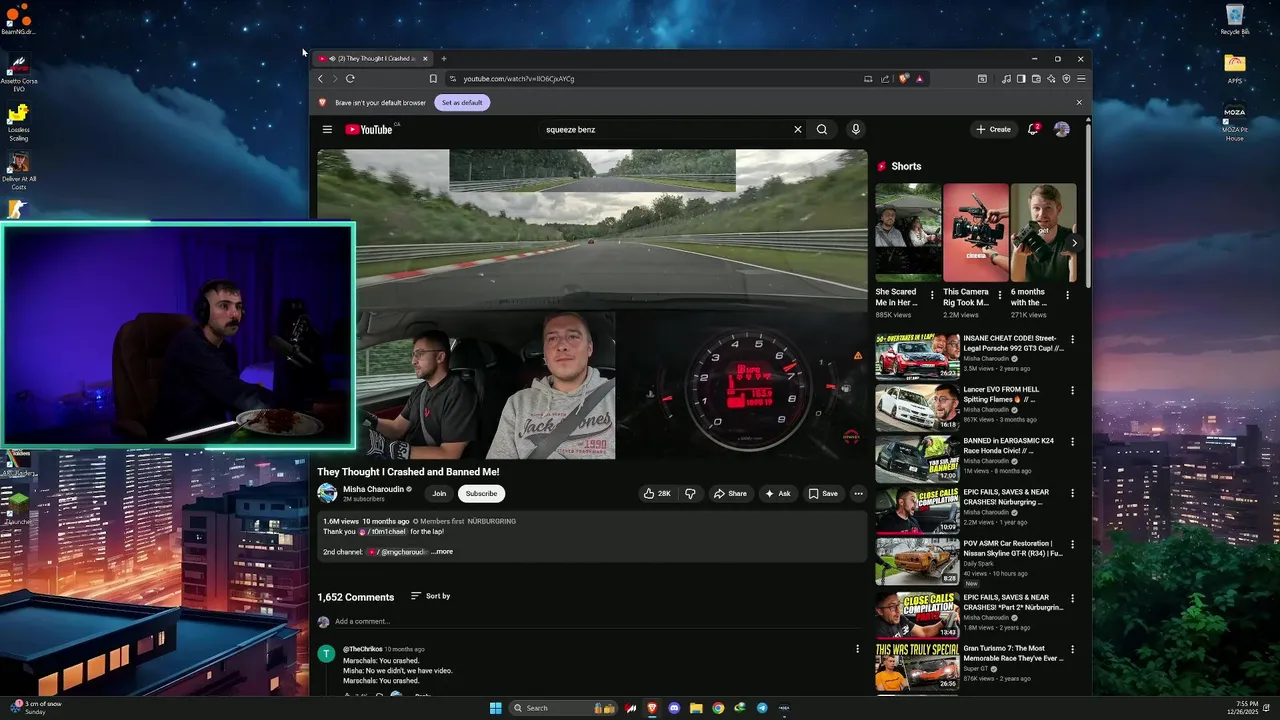
Task: Go to the YouTube home logo
Action: click(369, 129)
